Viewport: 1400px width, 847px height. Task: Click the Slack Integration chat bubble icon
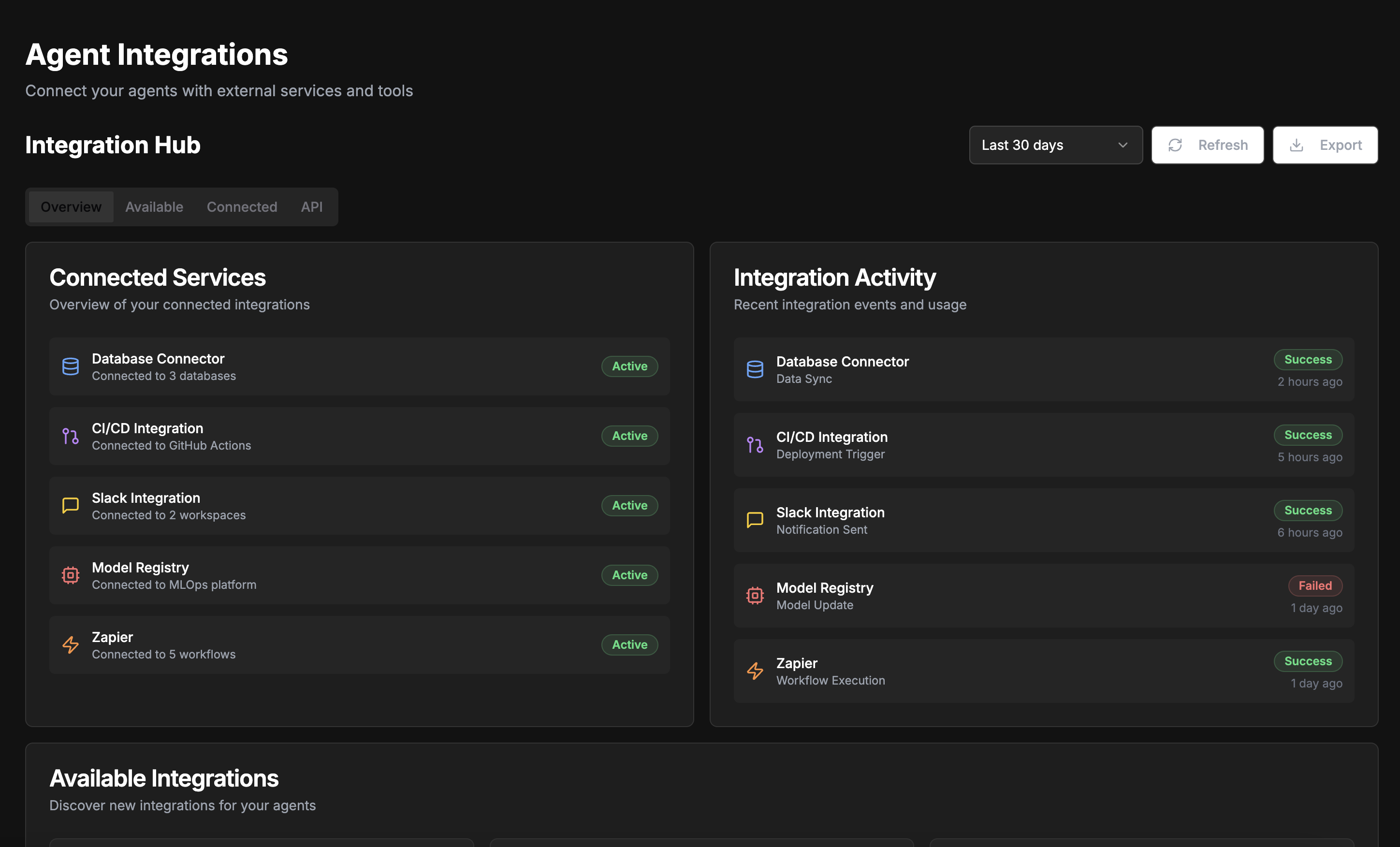(x=71, y=506)
